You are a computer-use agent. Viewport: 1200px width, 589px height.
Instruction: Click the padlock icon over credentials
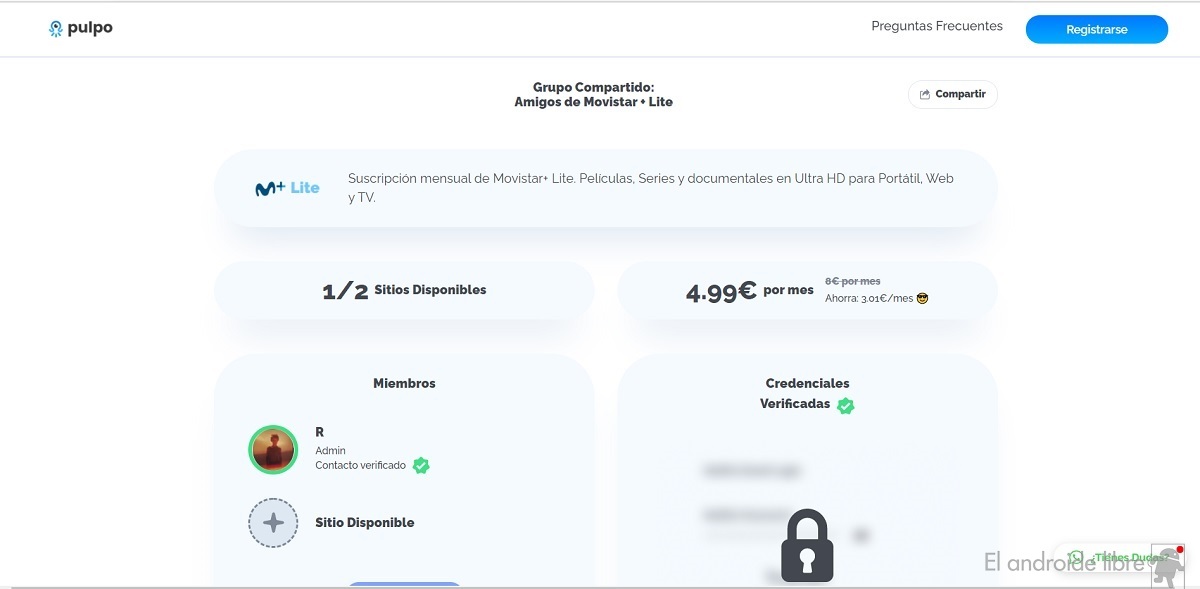pyautogui.click(x=807, y=545)
